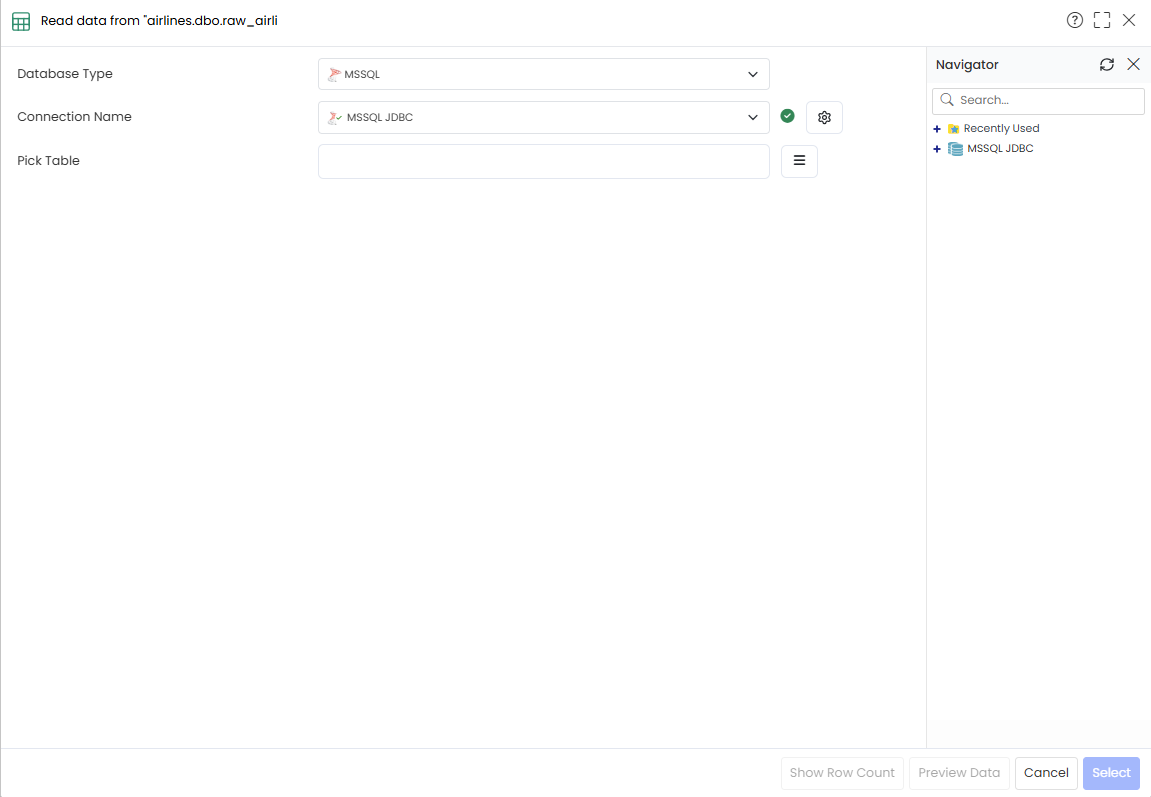Click the green connection status checkmark
1151x797 pixels.
pyautogui.click(x=788, y=116)
